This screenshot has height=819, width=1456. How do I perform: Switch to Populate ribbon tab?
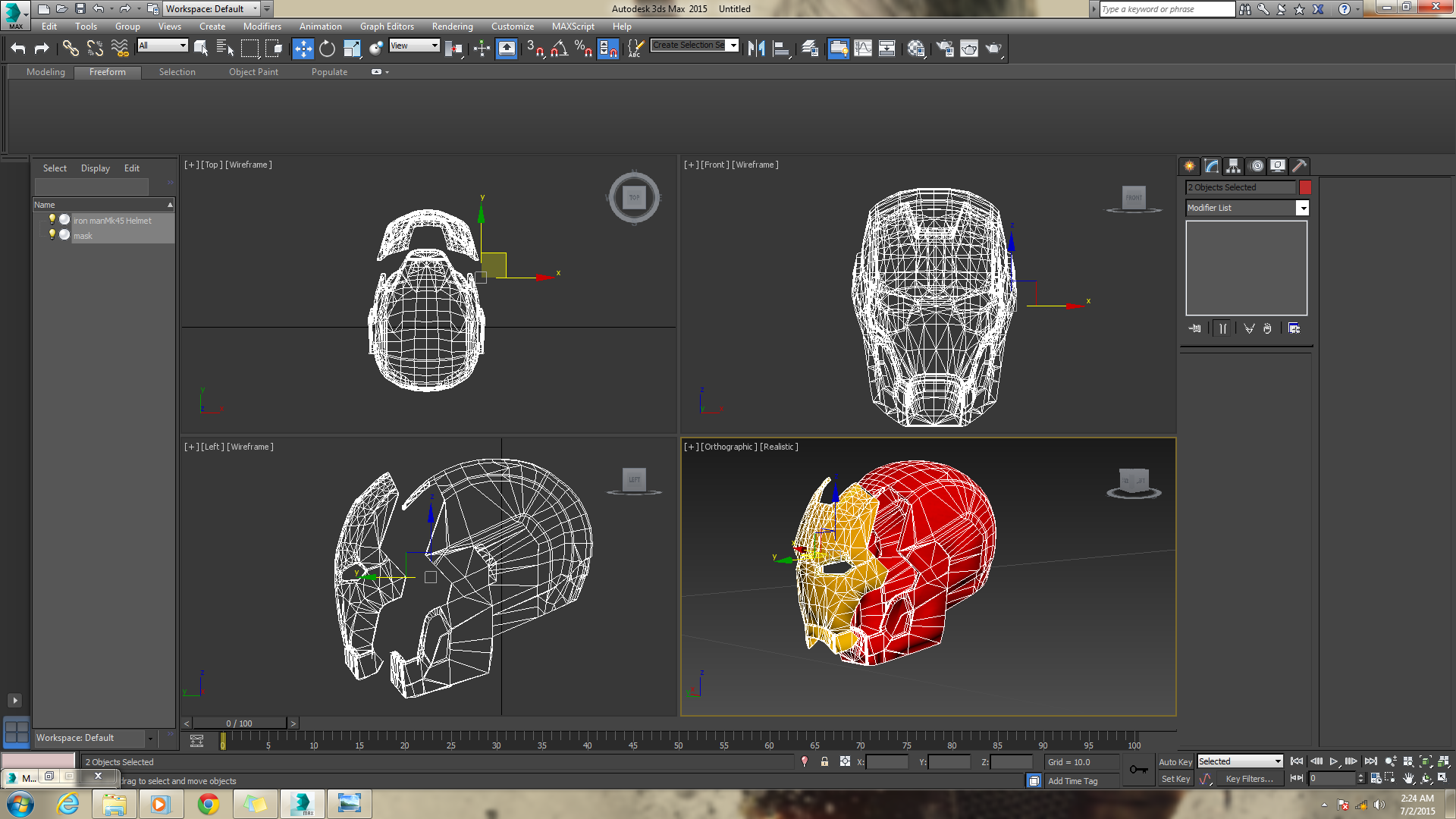pyautogui.click(x=329, y=72)
